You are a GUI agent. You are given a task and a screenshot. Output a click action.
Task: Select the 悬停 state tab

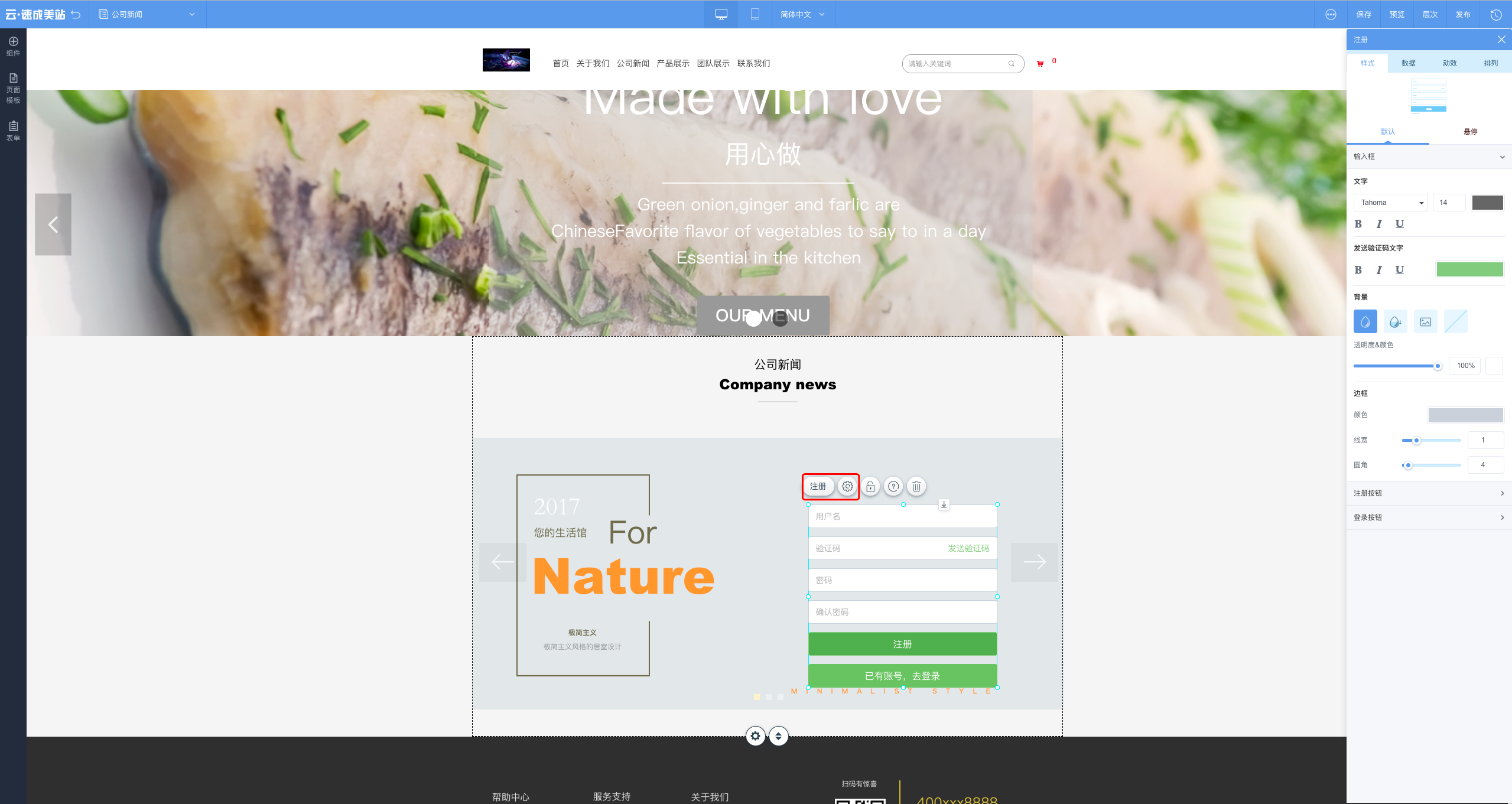pyautogui.click(x=1470, y=132)
